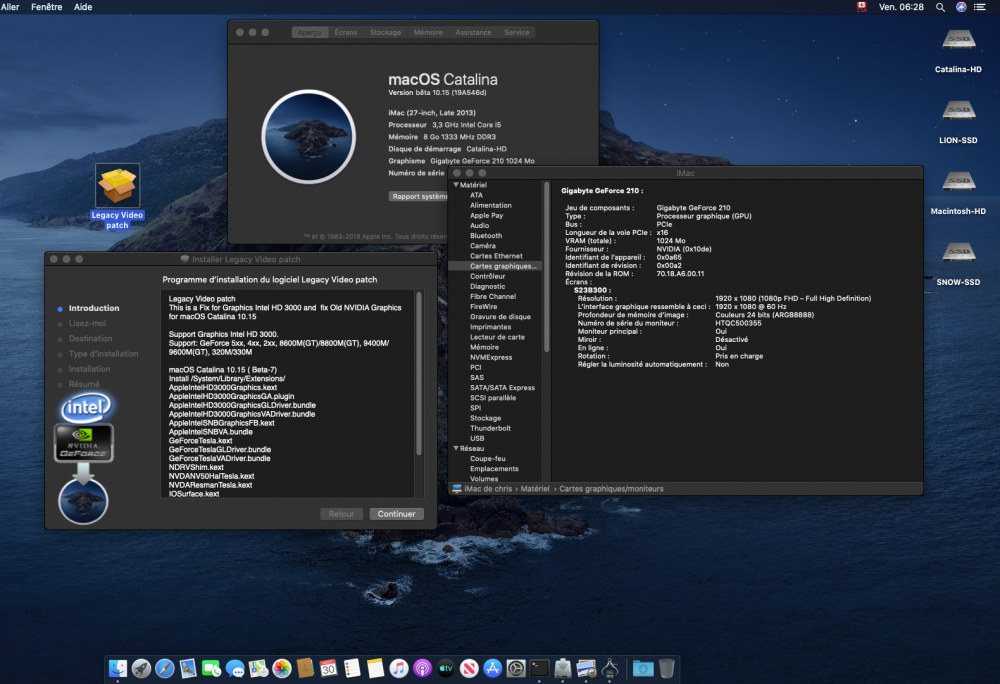Click the menu bar clock Ven. 06:28
The width and height of the screenshot is (1000, 684).
coord(901,7)
